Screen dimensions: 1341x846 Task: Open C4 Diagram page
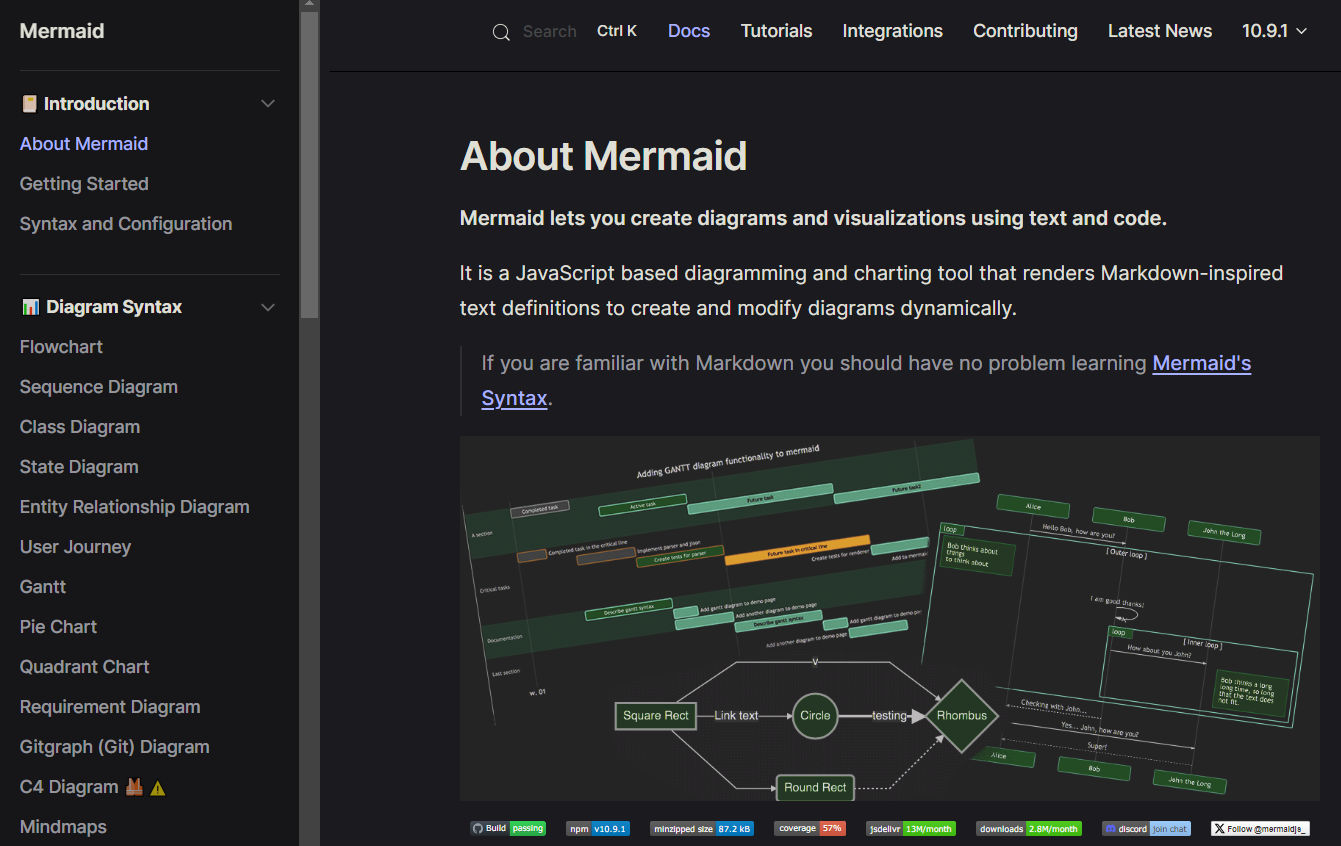tap(92, 787)
